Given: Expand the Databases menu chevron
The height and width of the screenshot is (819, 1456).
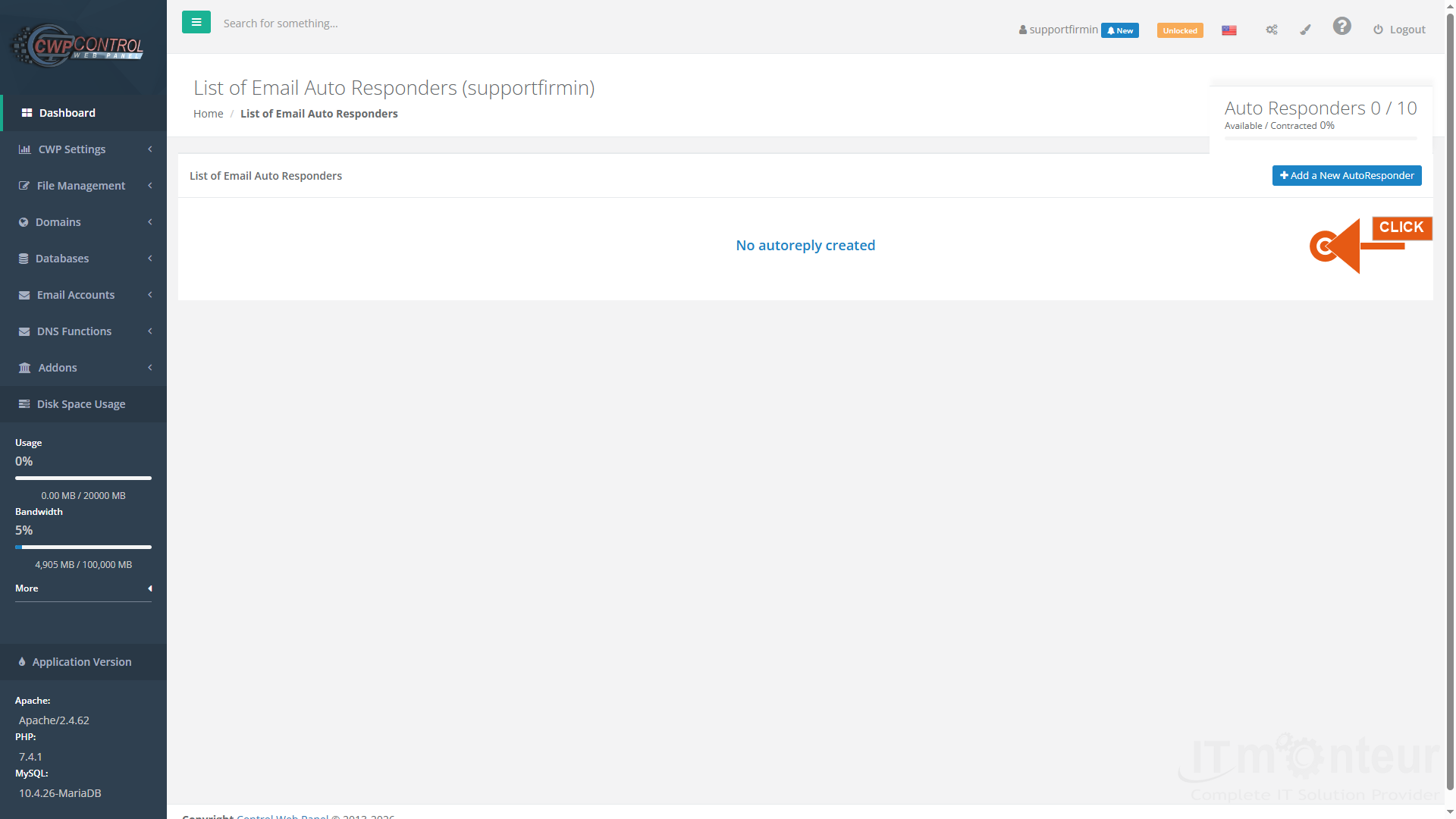Looking at the screenshot, I should (x=150, y=259).
